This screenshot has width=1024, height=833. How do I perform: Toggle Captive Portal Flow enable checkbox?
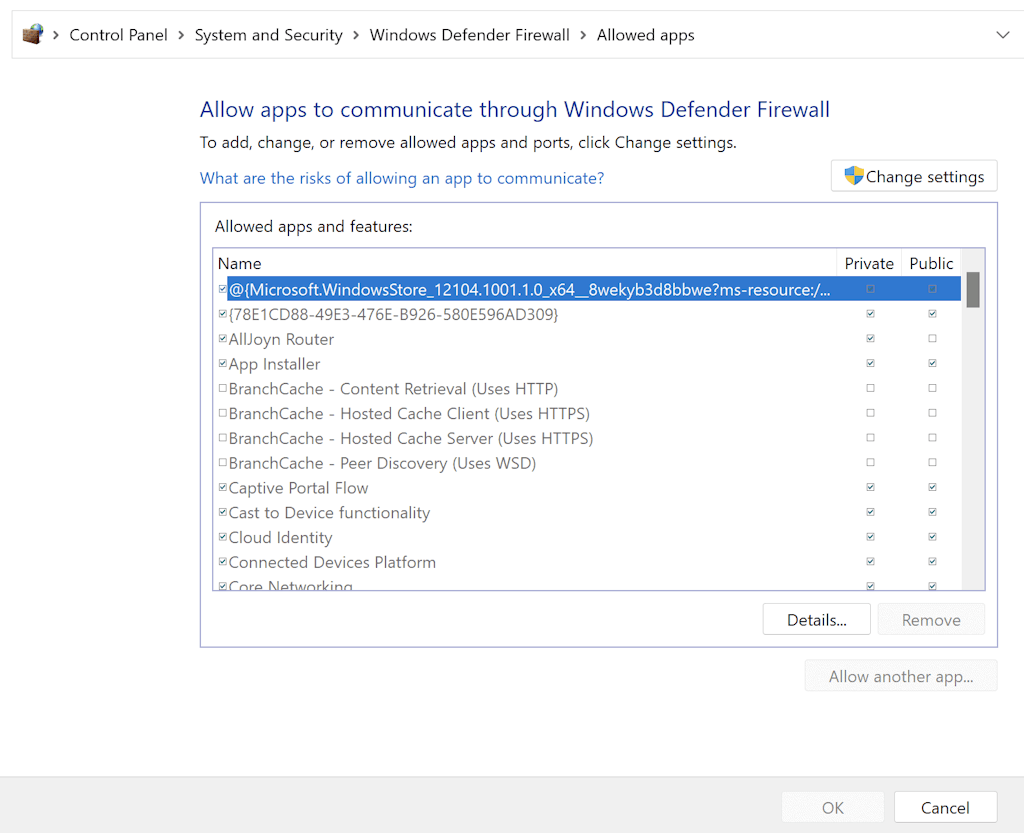223,487
